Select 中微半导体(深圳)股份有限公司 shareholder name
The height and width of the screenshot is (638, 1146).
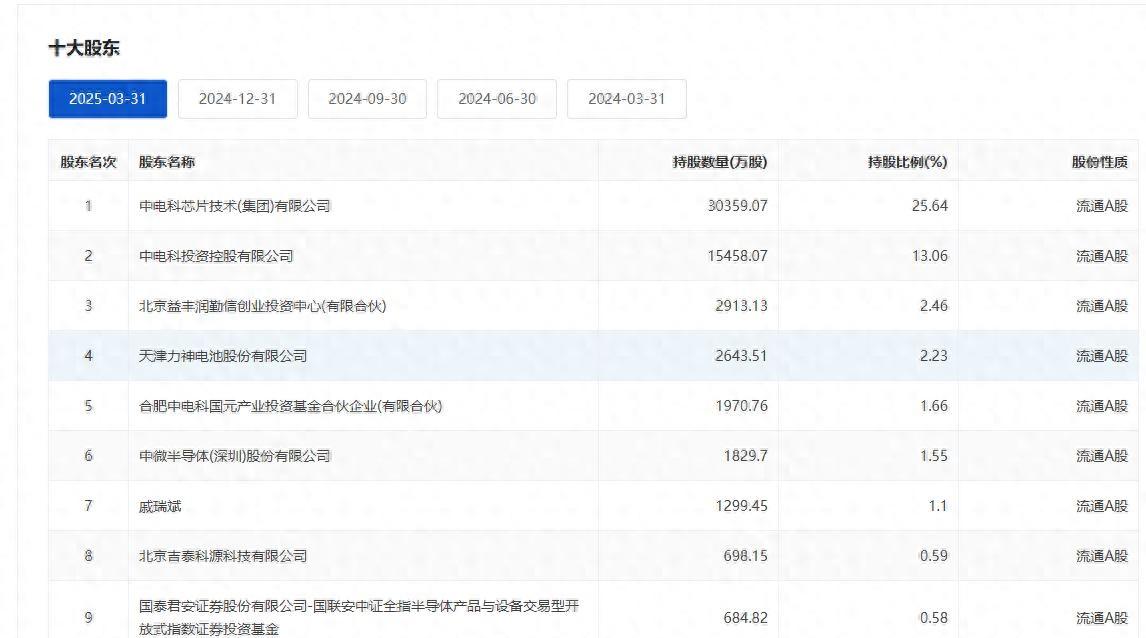pyautogui.click(x=235, y=456)
